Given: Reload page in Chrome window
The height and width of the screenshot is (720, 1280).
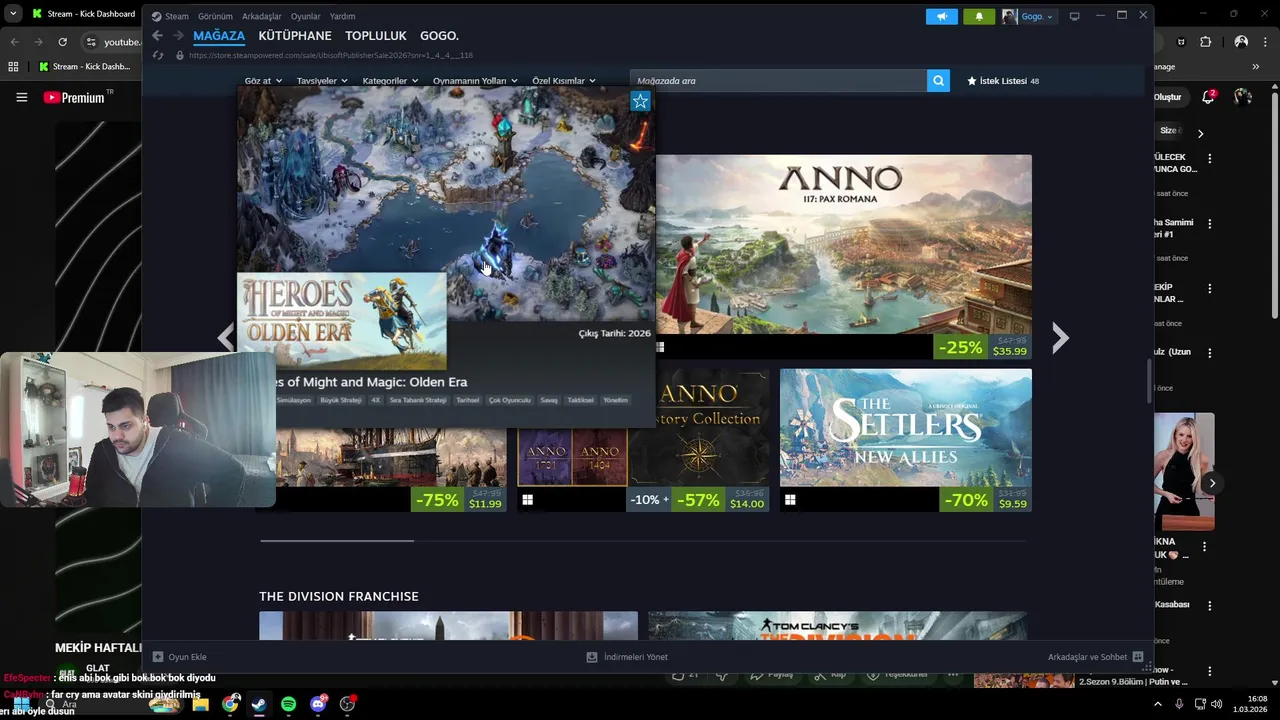Looking at the screenshot, I should (62, 42).
